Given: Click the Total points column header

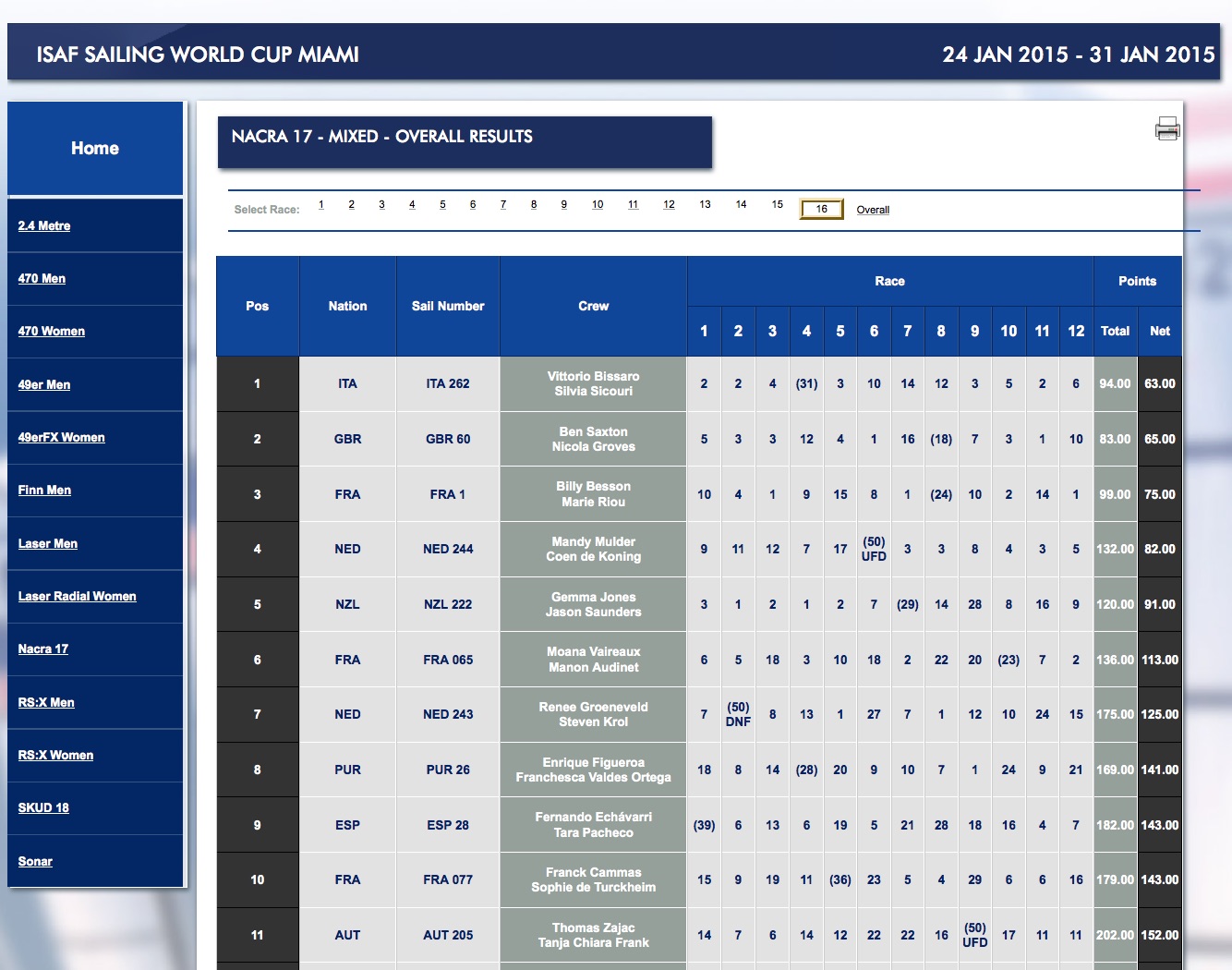Looking at the screenshot, I should tap(1115, 331).
